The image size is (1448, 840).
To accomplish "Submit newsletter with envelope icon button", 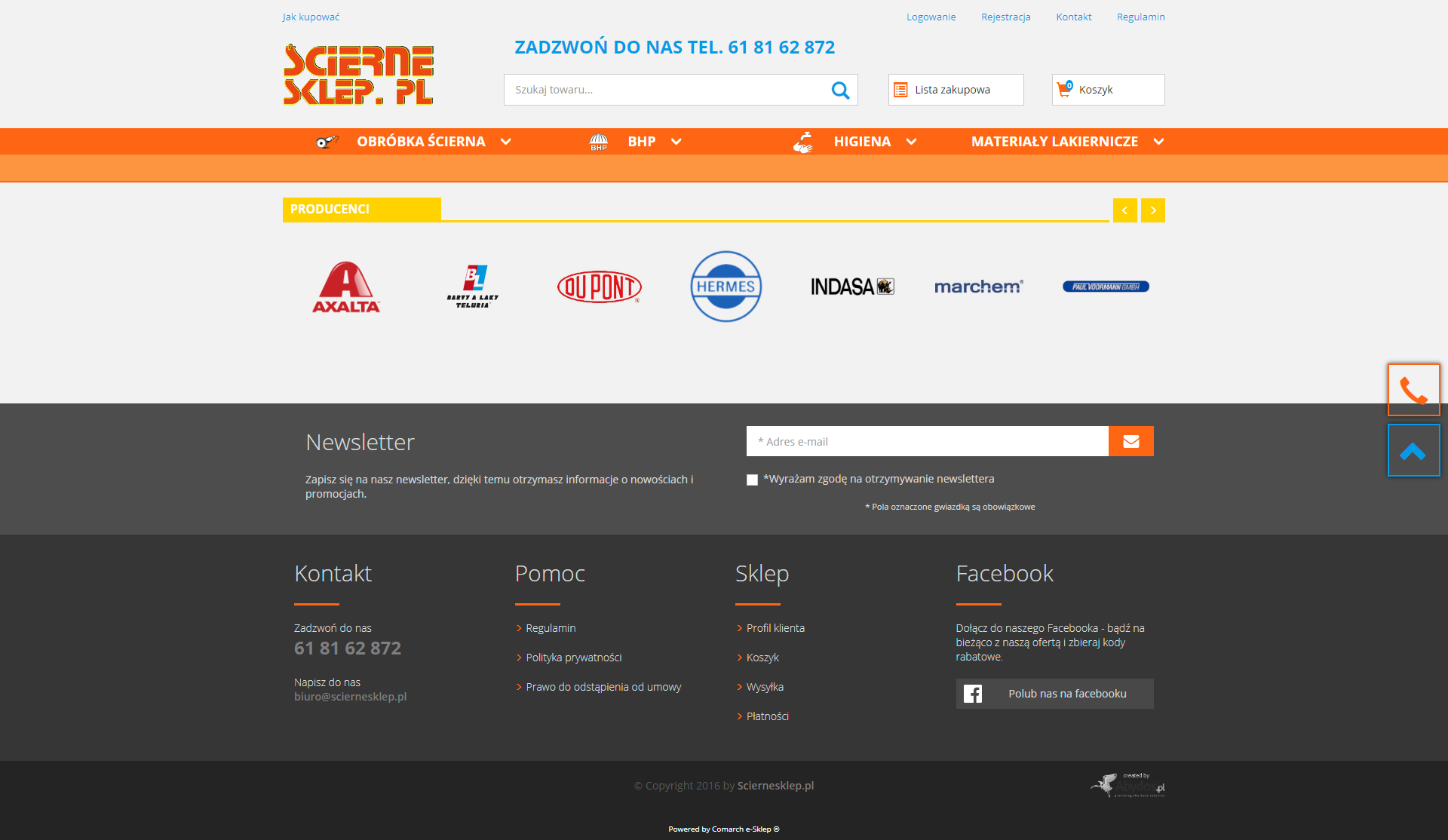I will point(1130,442).
